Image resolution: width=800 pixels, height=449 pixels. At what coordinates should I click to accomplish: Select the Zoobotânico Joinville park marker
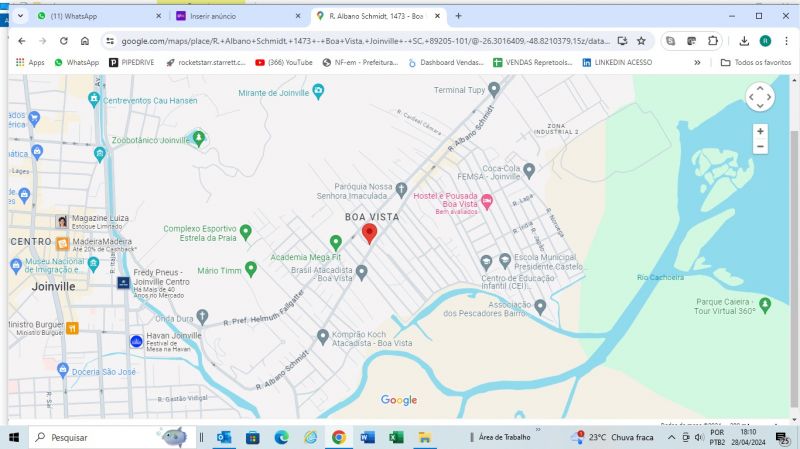[198, 138]
